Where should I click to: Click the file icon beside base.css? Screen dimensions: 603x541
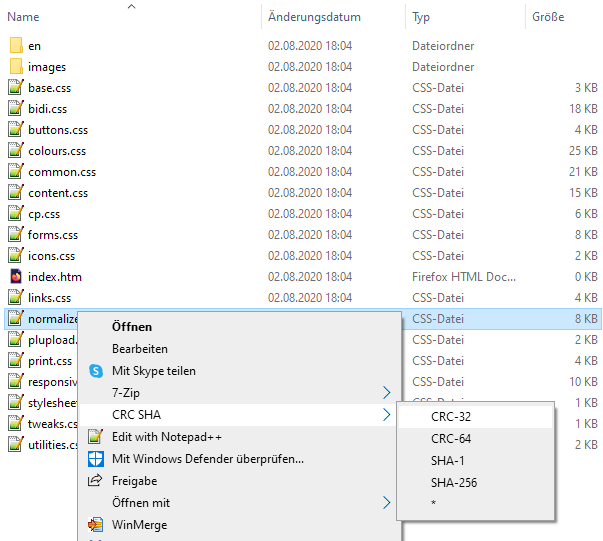point(15,89)
